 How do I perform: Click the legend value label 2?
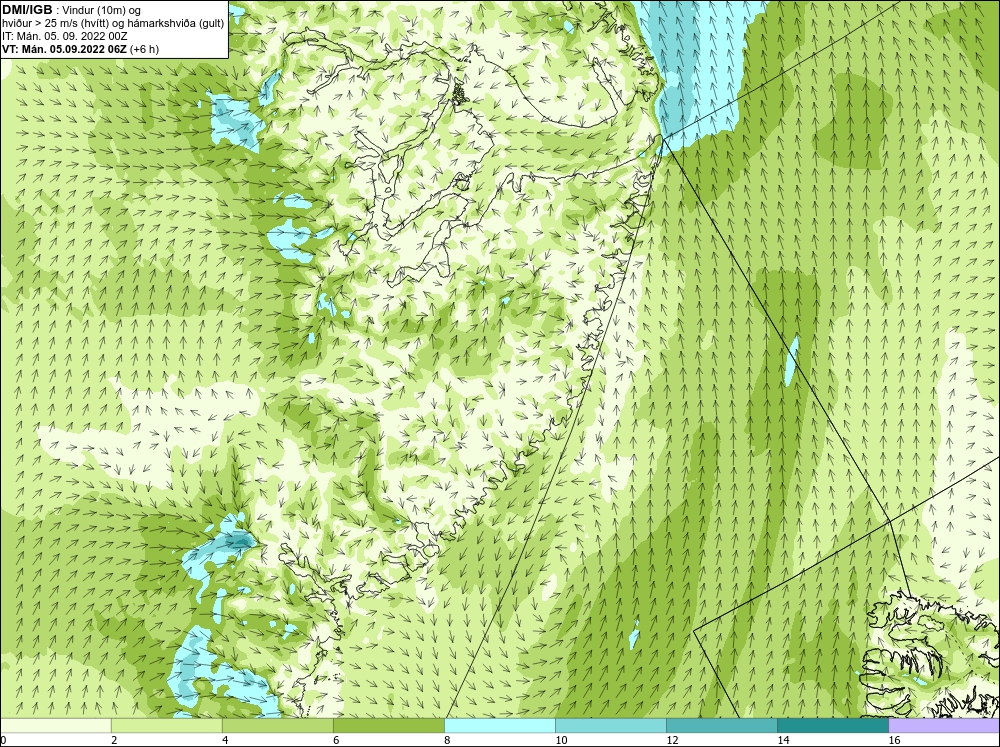click(114, 740)
